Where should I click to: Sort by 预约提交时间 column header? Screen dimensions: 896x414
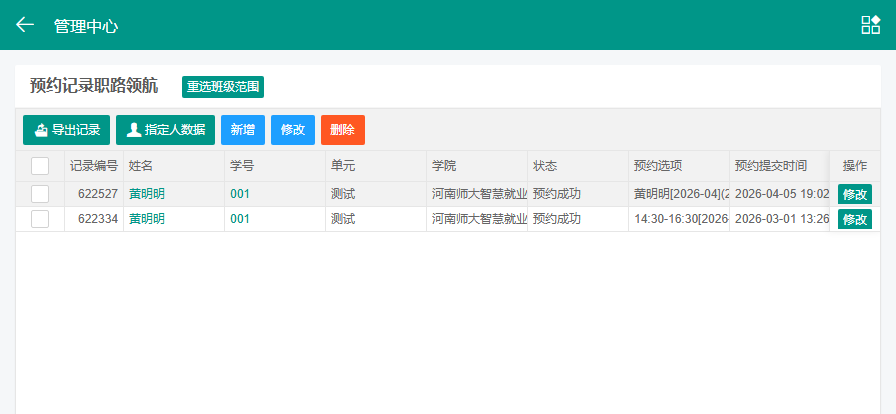(770, 166)
